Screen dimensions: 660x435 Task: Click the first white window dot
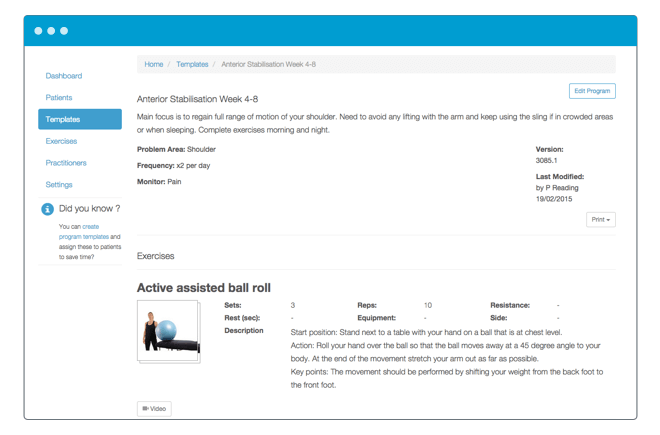(x=39, y=31)
